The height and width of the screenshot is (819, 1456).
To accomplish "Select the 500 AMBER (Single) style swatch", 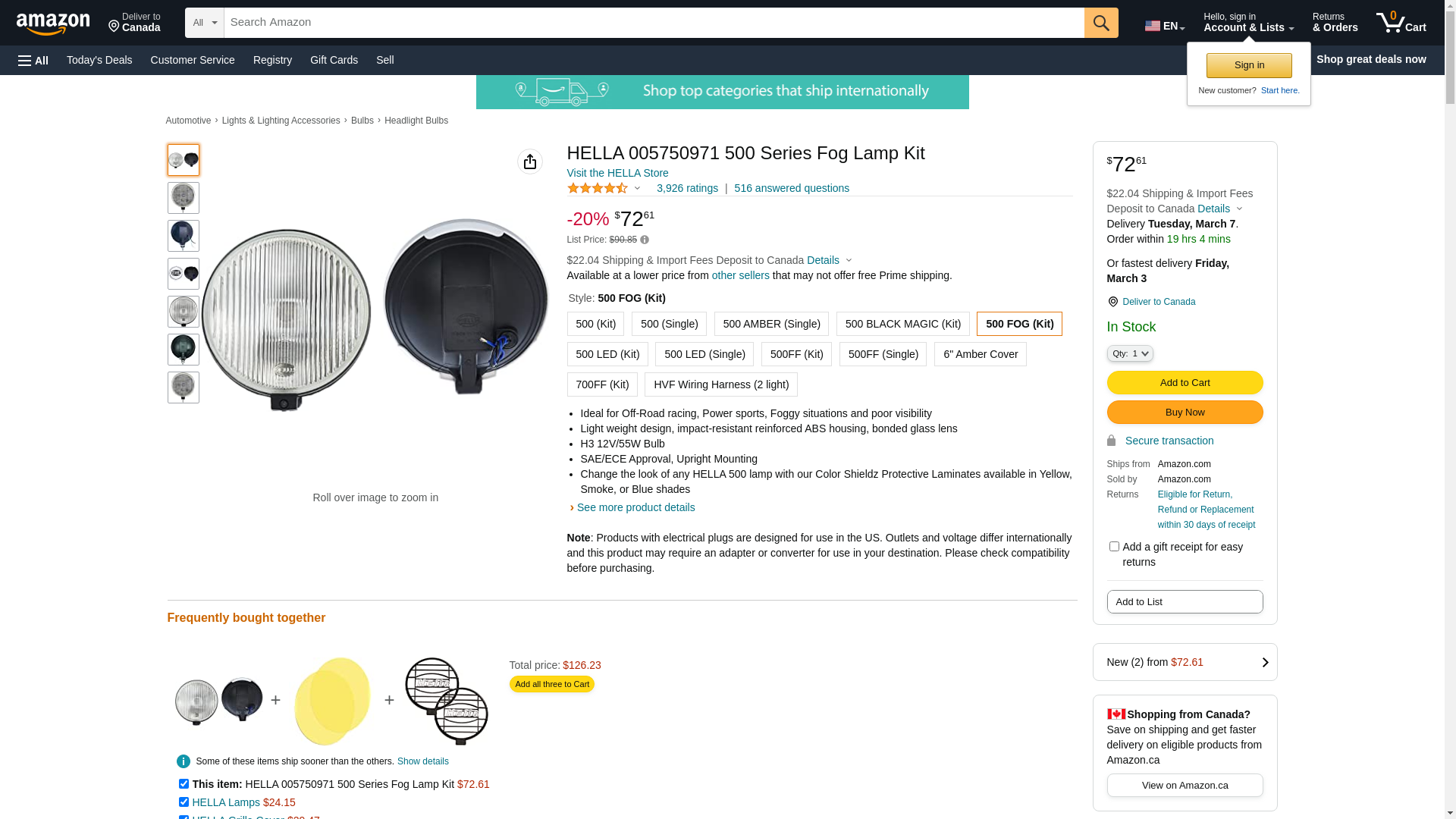I will [771, 324].
